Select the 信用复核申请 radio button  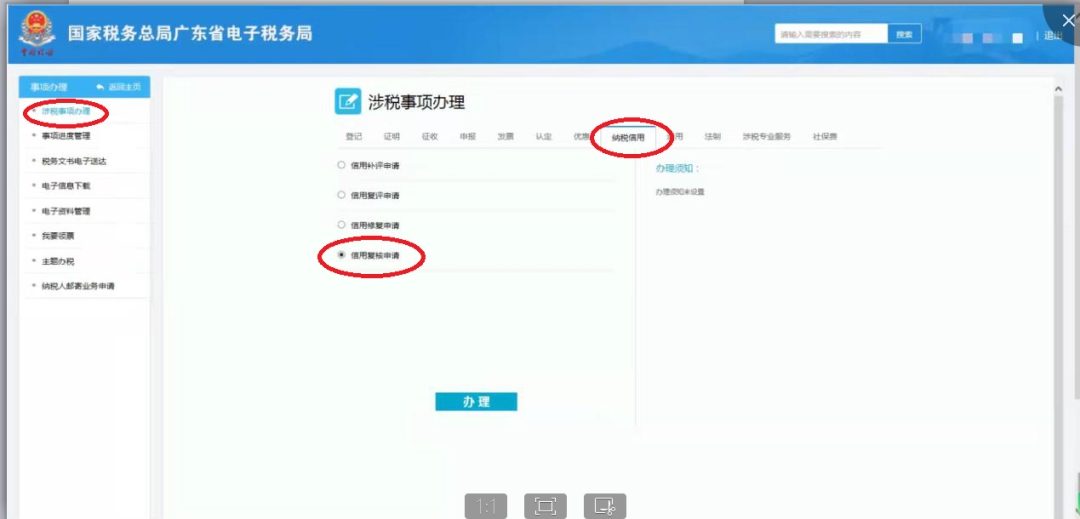pyautogui.click(x=342, y=256)
